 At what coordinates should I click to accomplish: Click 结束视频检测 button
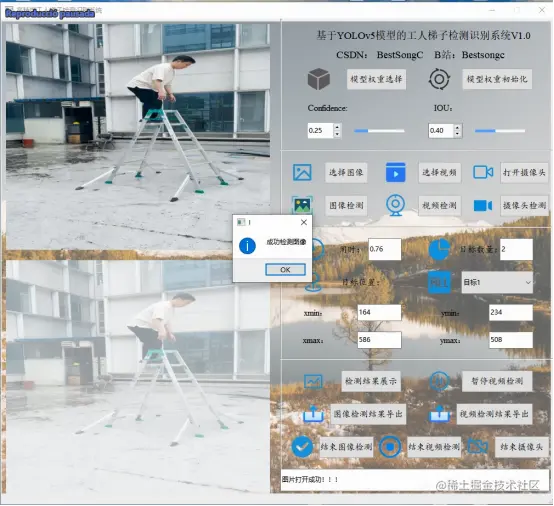[x=434, y=447]
